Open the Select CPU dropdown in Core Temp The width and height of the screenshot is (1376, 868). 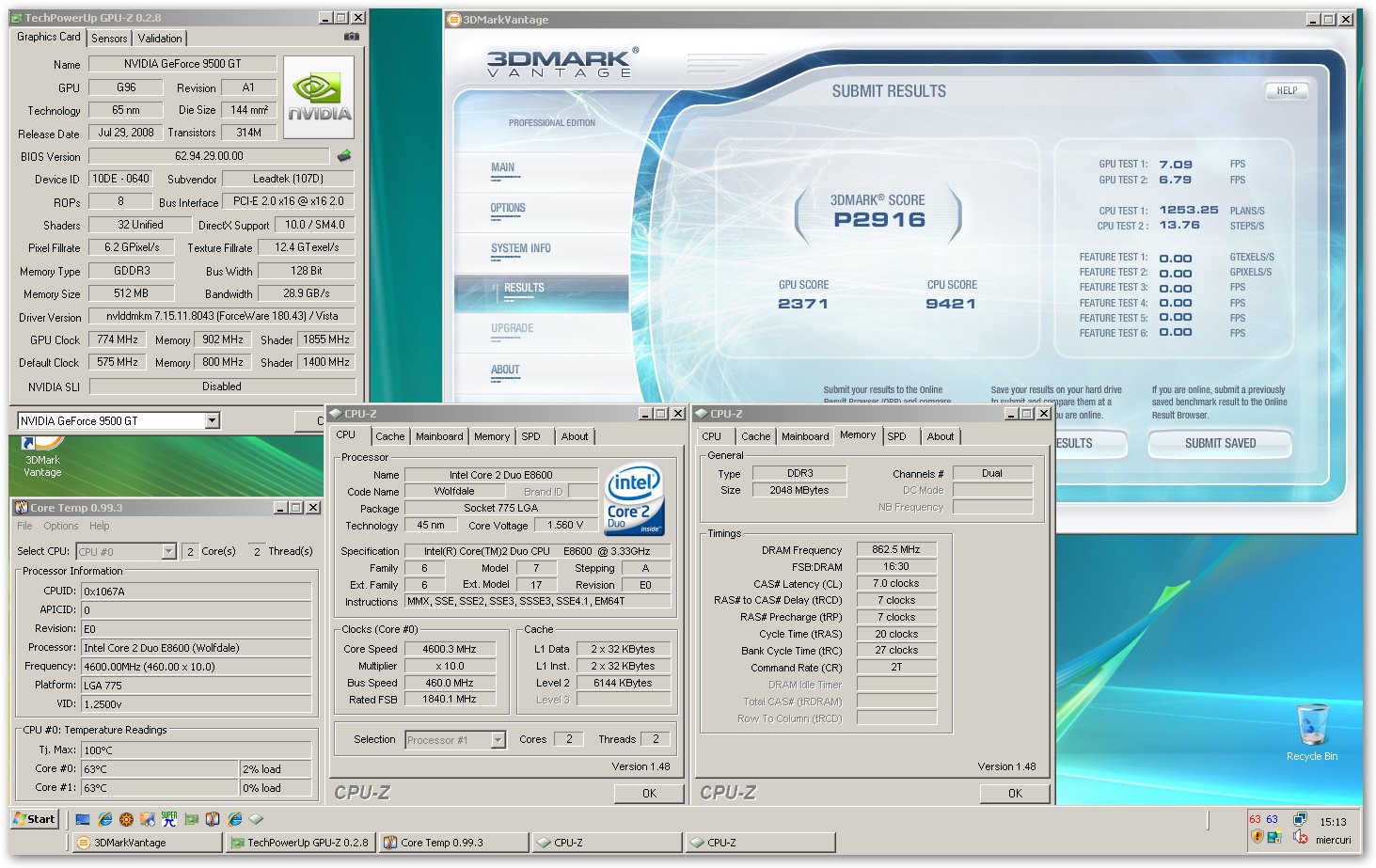pos(169,552)
